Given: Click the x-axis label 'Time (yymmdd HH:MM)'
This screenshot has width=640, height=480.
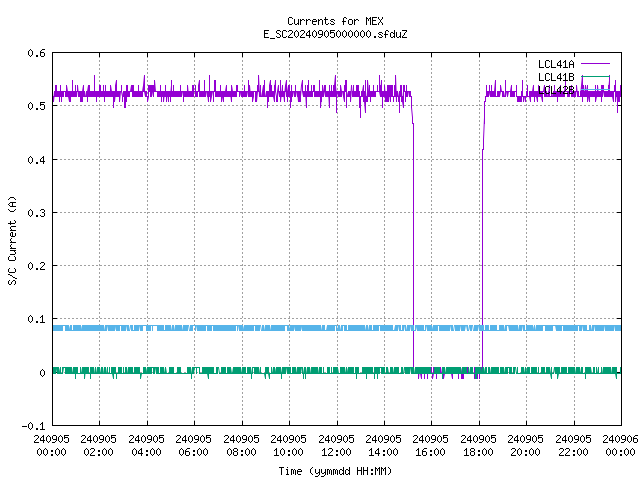Looking at the screenshot, I should pos(335,471).
